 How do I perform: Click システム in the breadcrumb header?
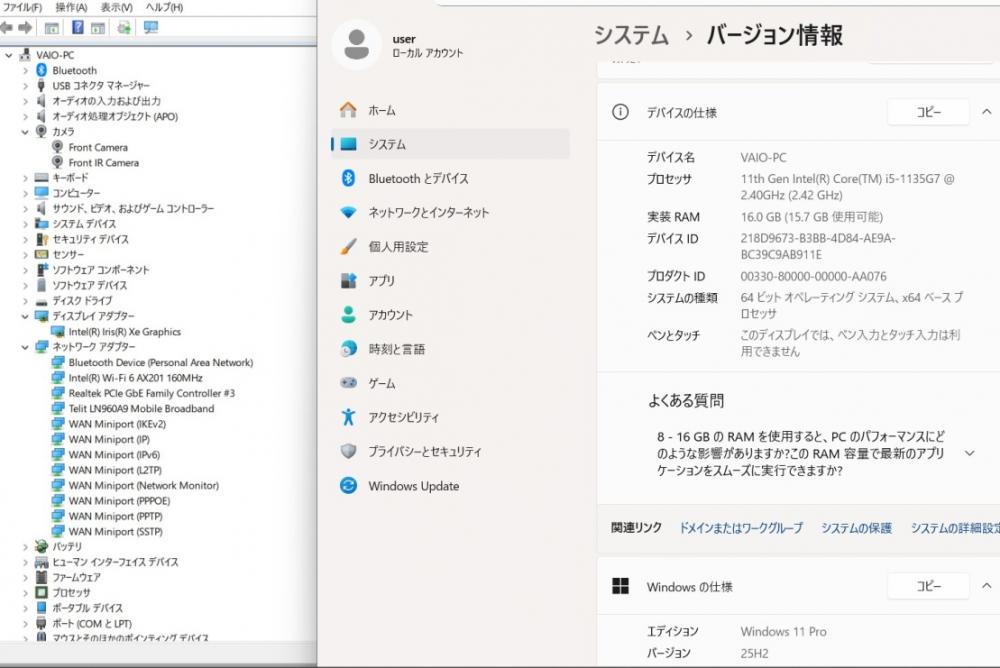point(631,35)
